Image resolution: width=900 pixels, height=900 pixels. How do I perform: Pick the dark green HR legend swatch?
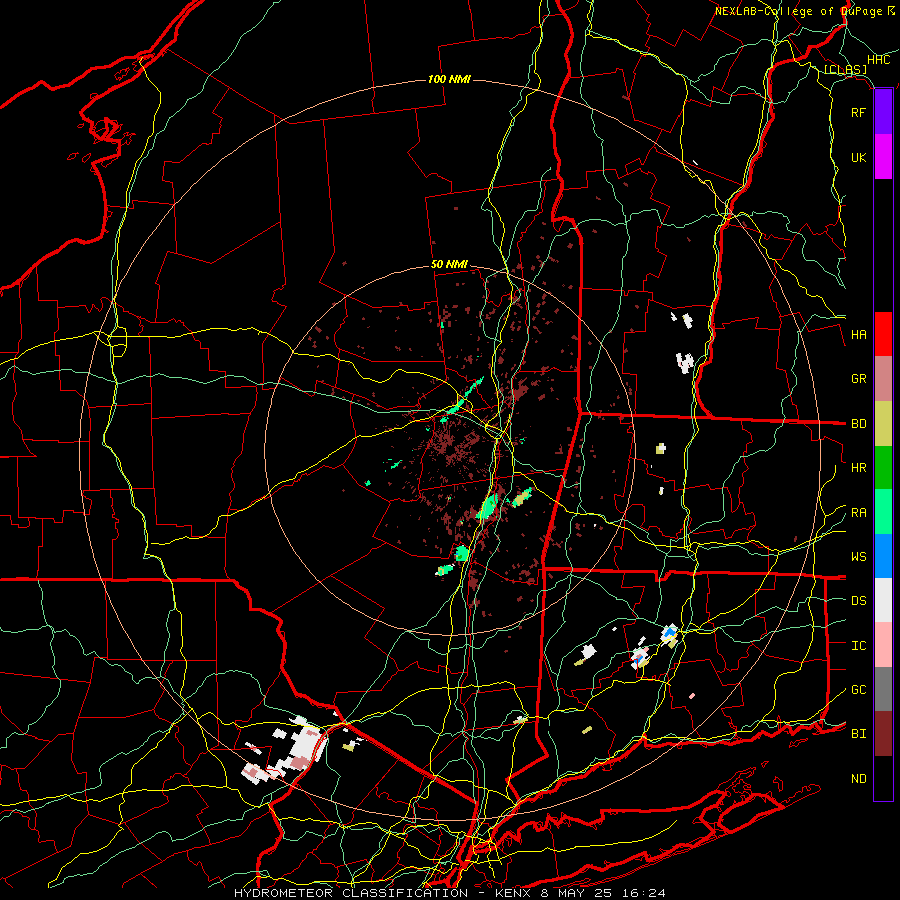pyautogui.click(x=883, y=468)
